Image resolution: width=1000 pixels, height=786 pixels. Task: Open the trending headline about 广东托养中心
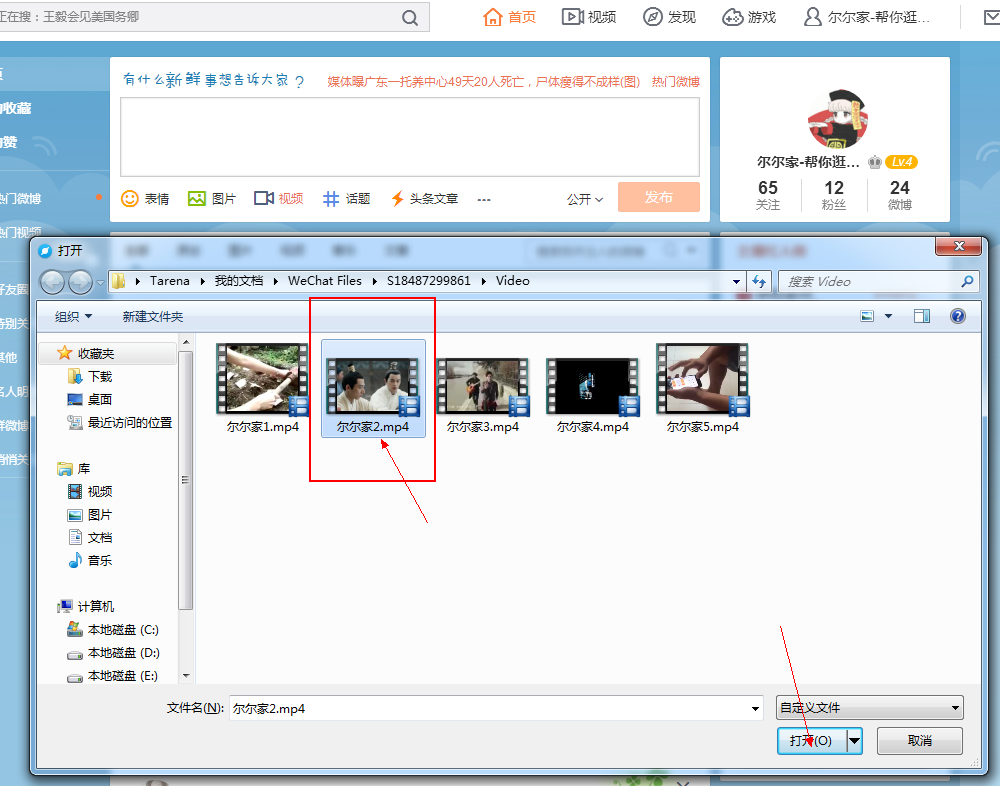483,82
